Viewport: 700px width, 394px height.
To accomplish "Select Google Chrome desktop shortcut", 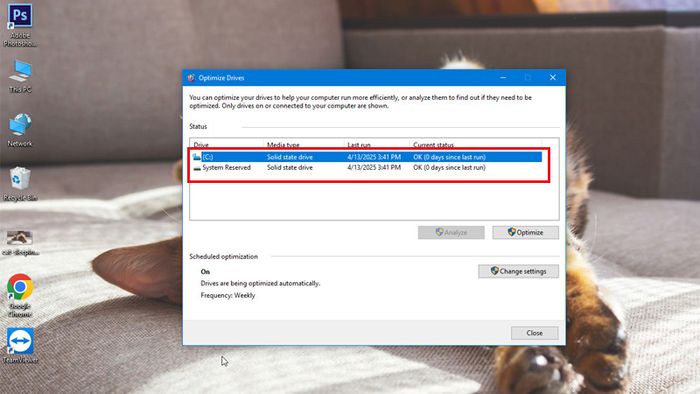I will pos(20,295).
